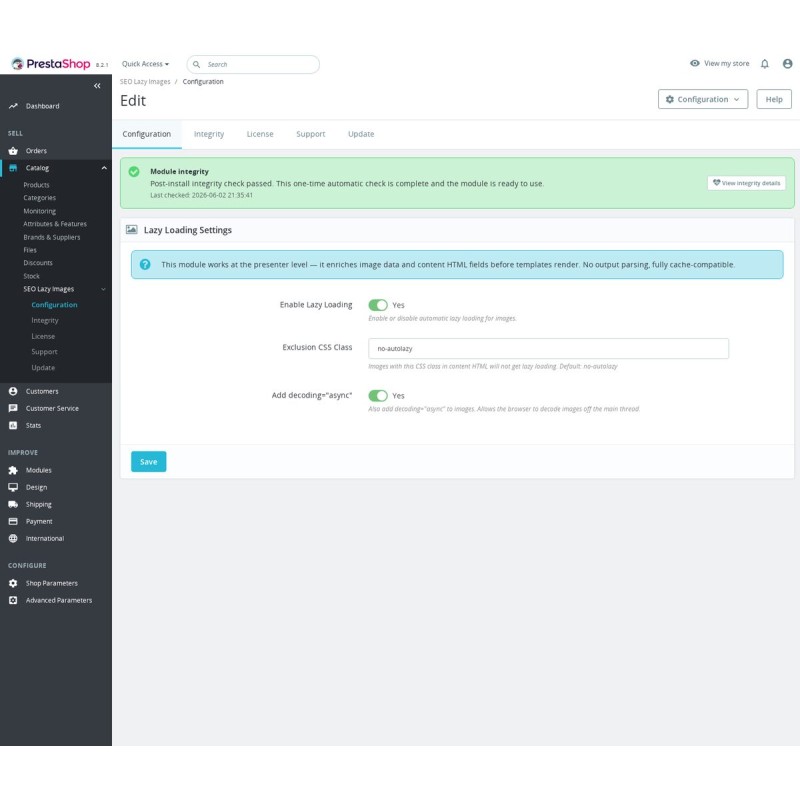Open Discounts in the Catalog menu
The height and width of the screenshot is (800, 800).
point(38,263)
